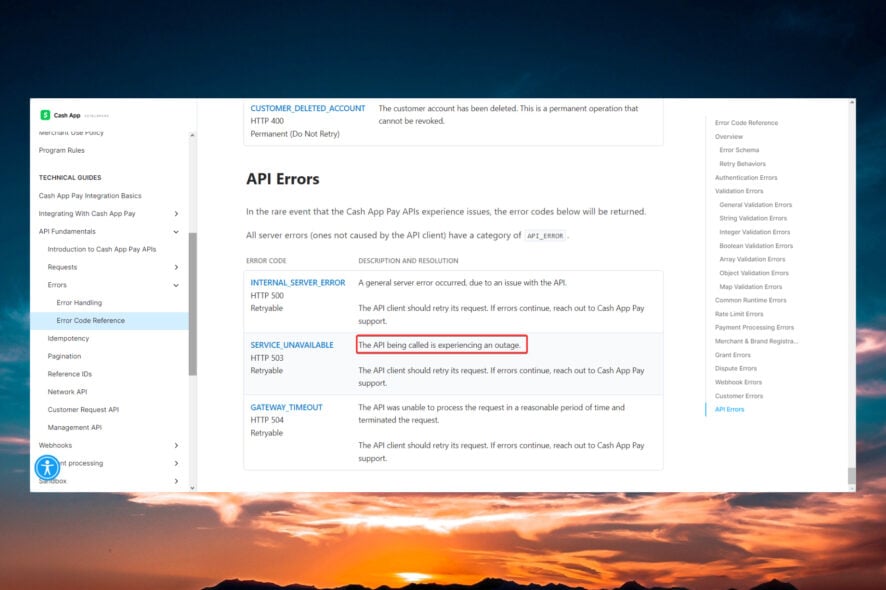This screenshot has height=590, width=886.
Task: Jump to Integer Validation Errors
Action: tap(754, 232)
